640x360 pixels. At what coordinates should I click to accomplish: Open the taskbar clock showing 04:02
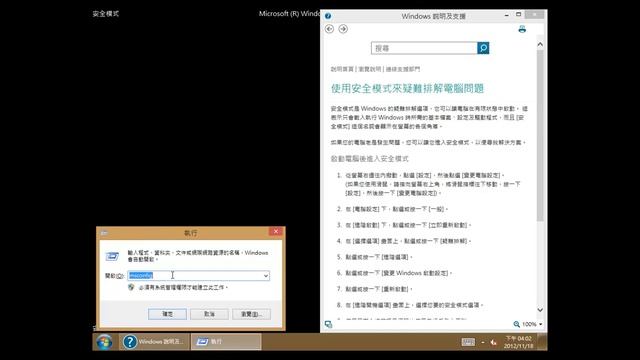(518, 342)
